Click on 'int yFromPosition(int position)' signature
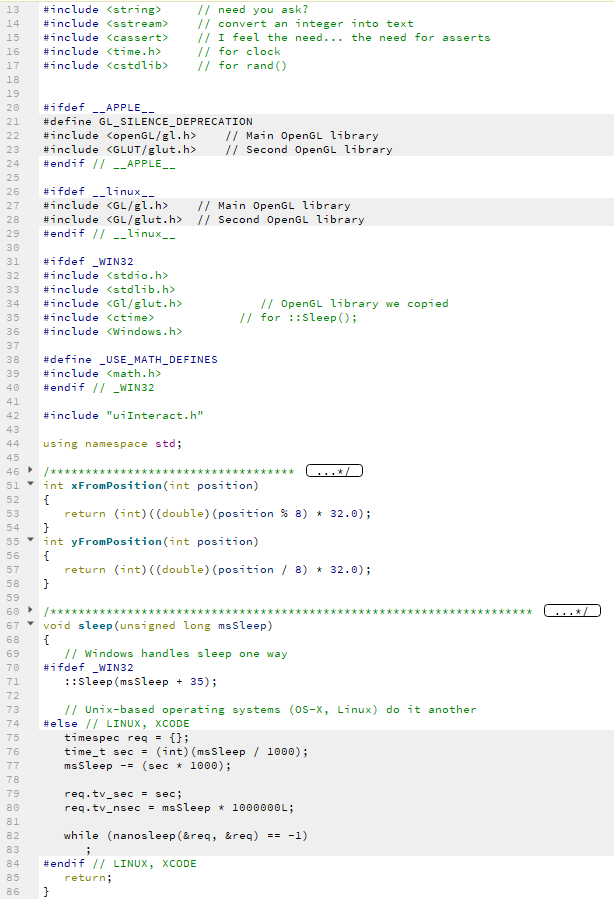Image resolution: width=614 pixels, height=899 pixels. 151,542
